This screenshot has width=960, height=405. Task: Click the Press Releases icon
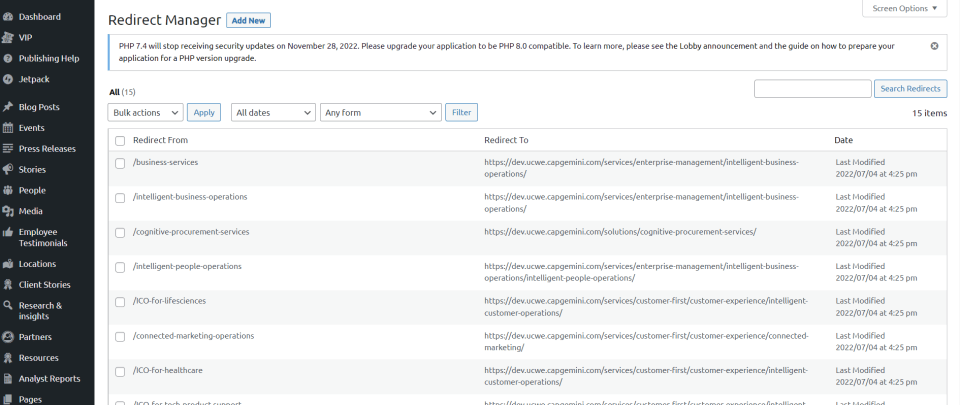coord(8,149)
